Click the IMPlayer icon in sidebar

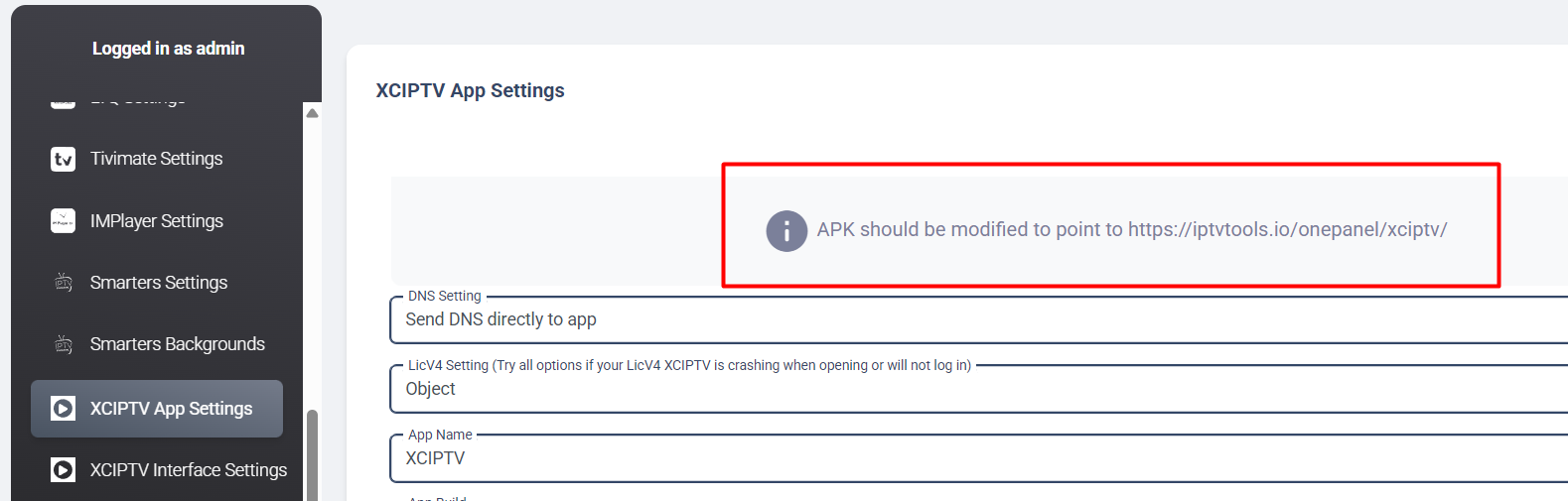click(x=63, y=220)
